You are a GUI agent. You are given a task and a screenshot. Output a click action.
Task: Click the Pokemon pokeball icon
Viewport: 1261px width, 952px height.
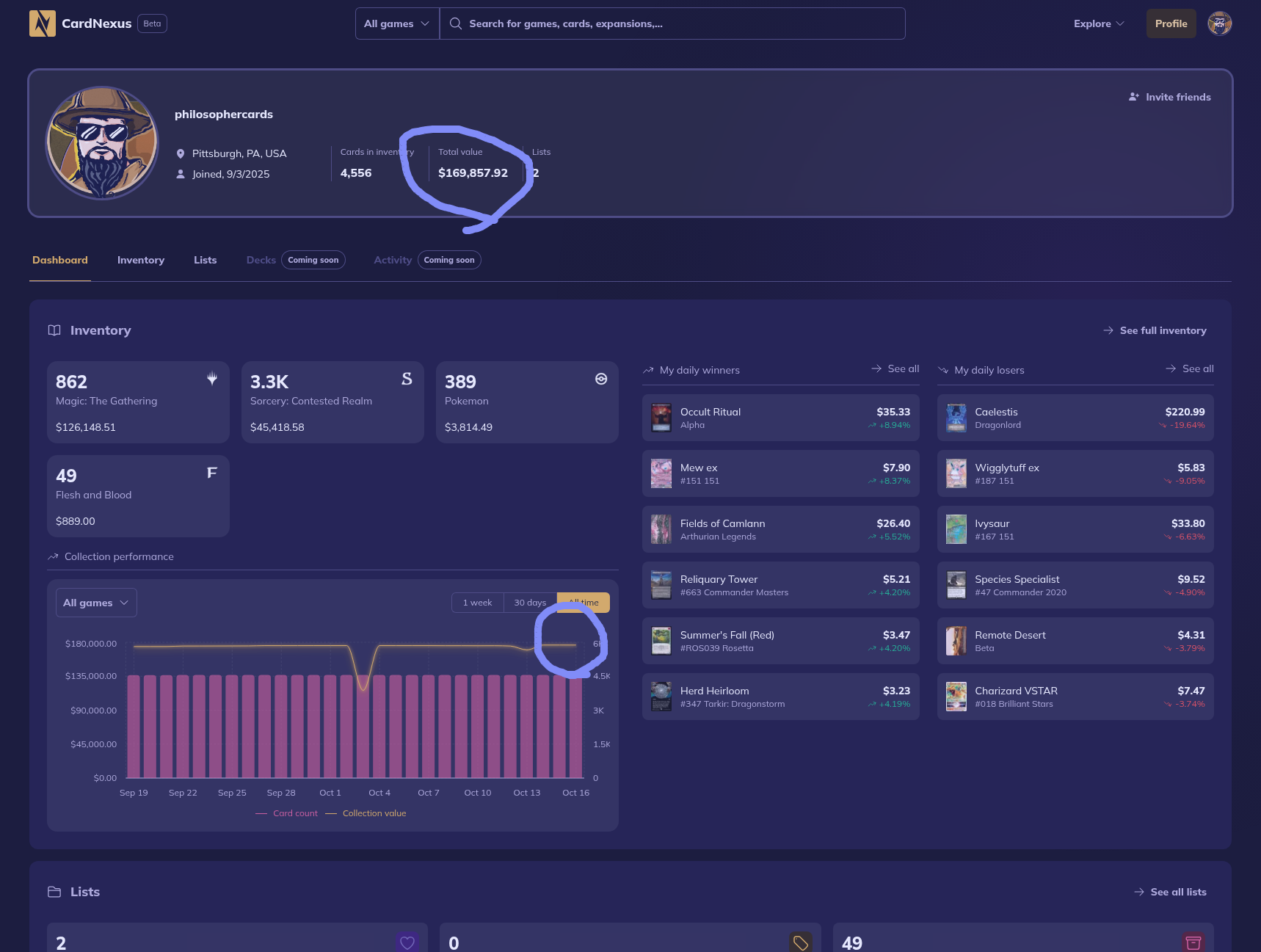(x=601, y=379)
